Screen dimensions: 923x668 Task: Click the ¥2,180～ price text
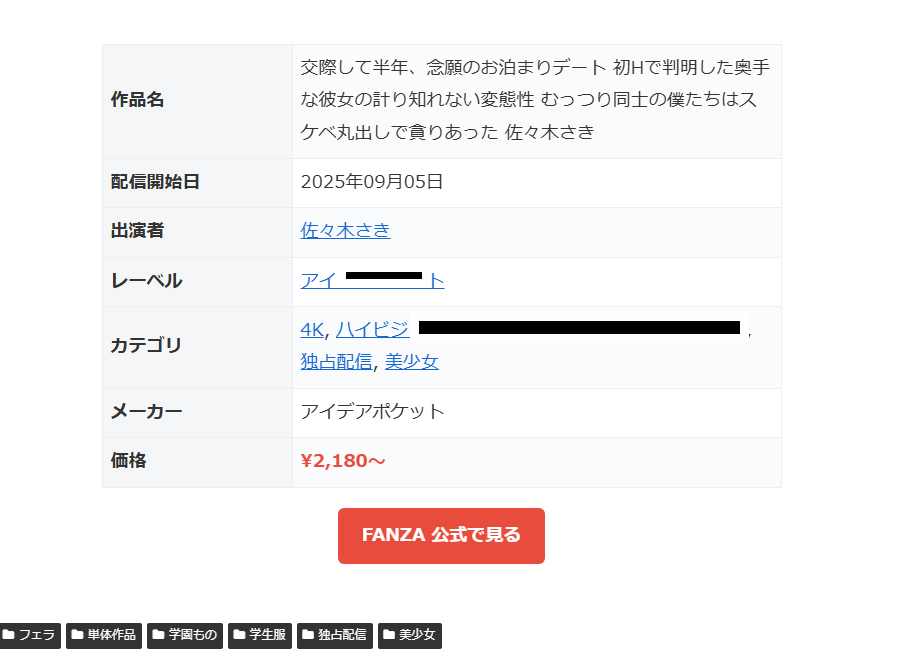343,461
